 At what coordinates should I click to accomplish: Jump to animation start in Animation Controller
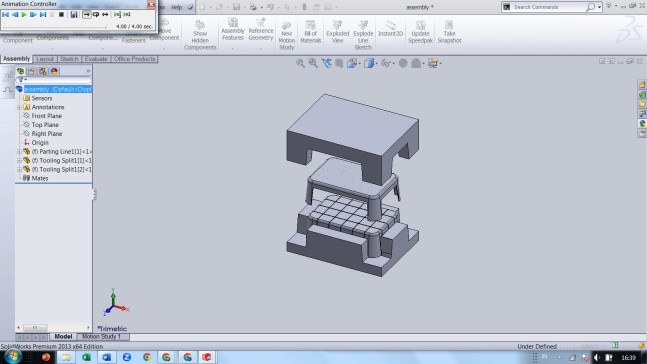[x=6, y=14]
